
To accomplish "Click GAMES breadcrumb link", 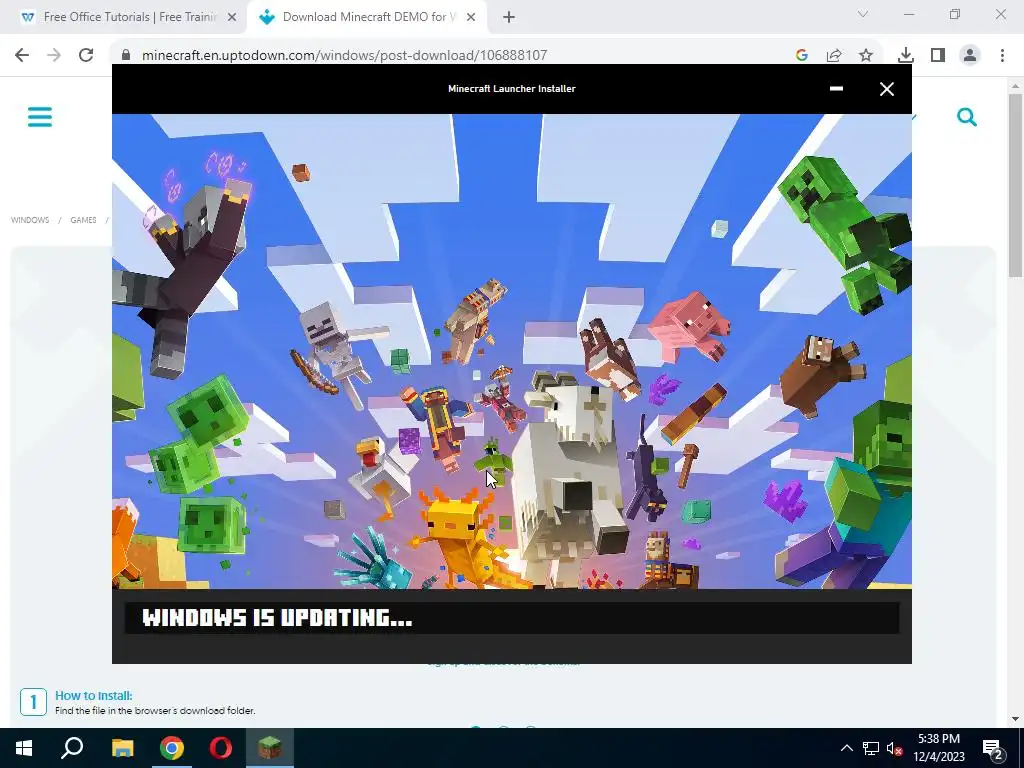I will pyautogui.click(x=83, y=220).
